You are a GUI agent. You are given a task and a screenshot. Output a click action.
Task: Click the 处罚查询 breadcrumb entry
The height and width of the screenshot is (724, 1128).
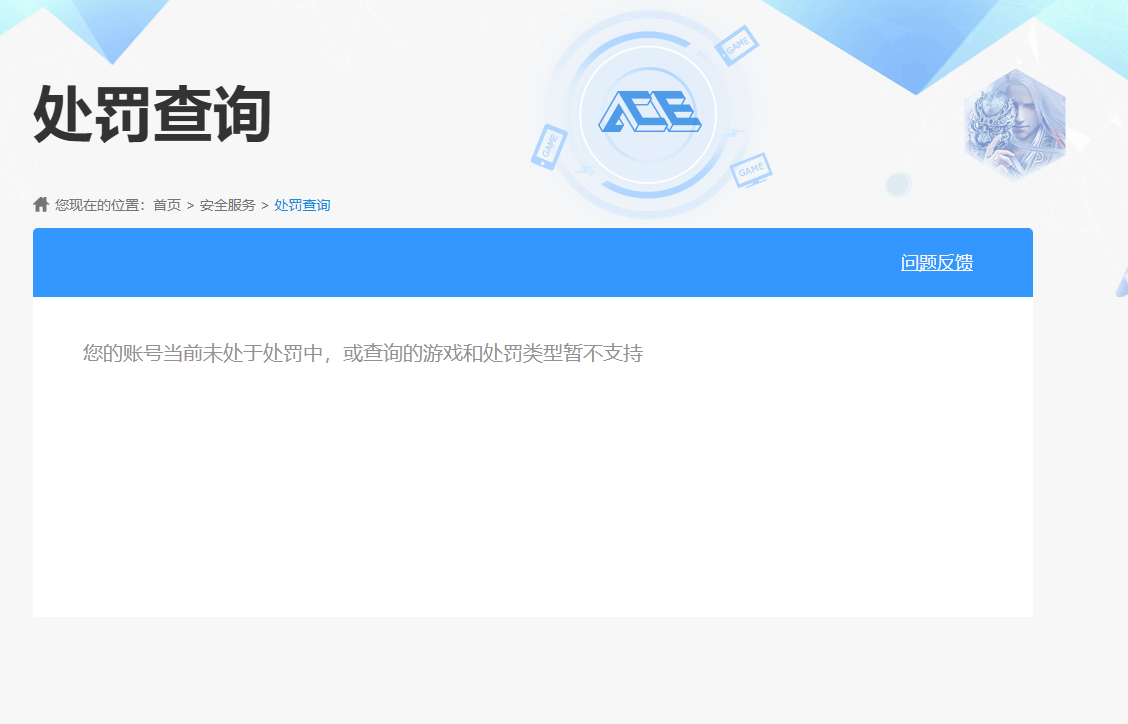[300, 205]
